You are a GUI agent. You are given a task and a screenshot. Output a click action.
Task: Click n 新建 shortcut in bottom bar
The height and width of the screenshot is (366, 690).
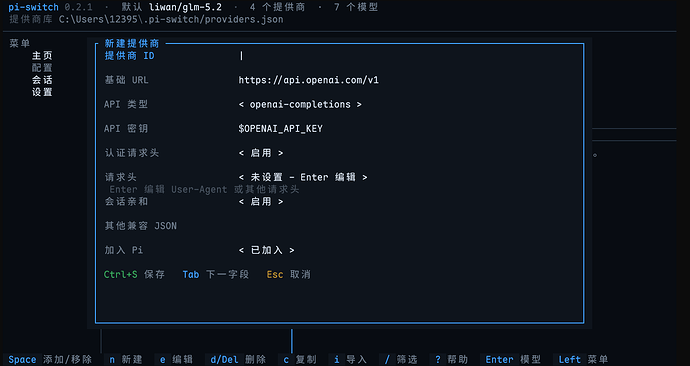click(x=125, y=359)
